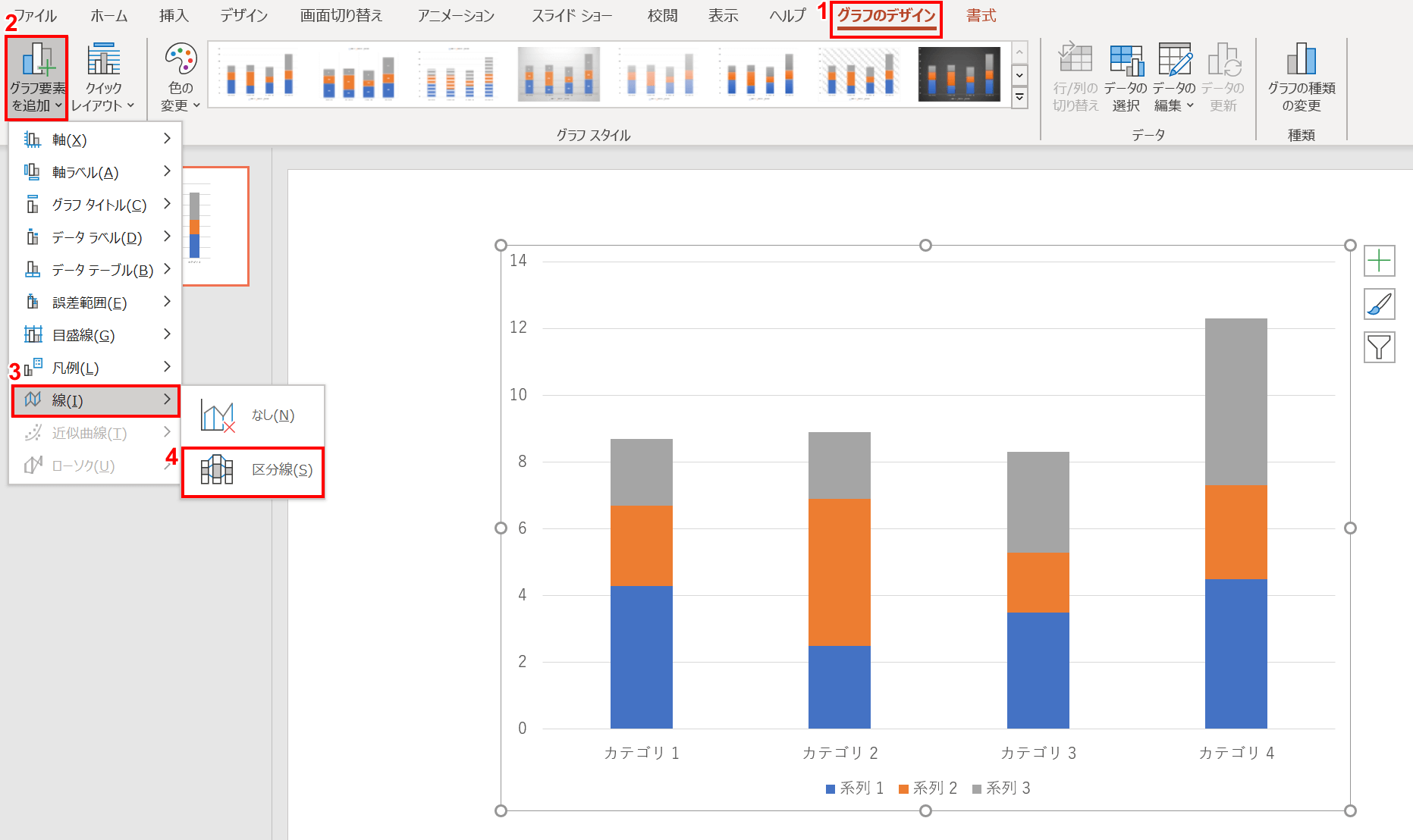The height and width of the screenshot is (840, 1413).
Task: Expand the 軸(X) submenu arrow
Action: coord(167,139)
